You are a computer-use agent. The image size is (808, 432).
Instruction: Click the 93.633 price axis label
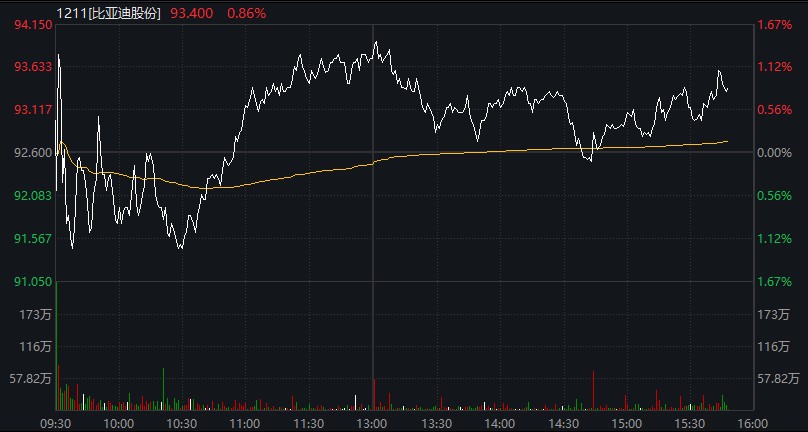tap(33, 67)
